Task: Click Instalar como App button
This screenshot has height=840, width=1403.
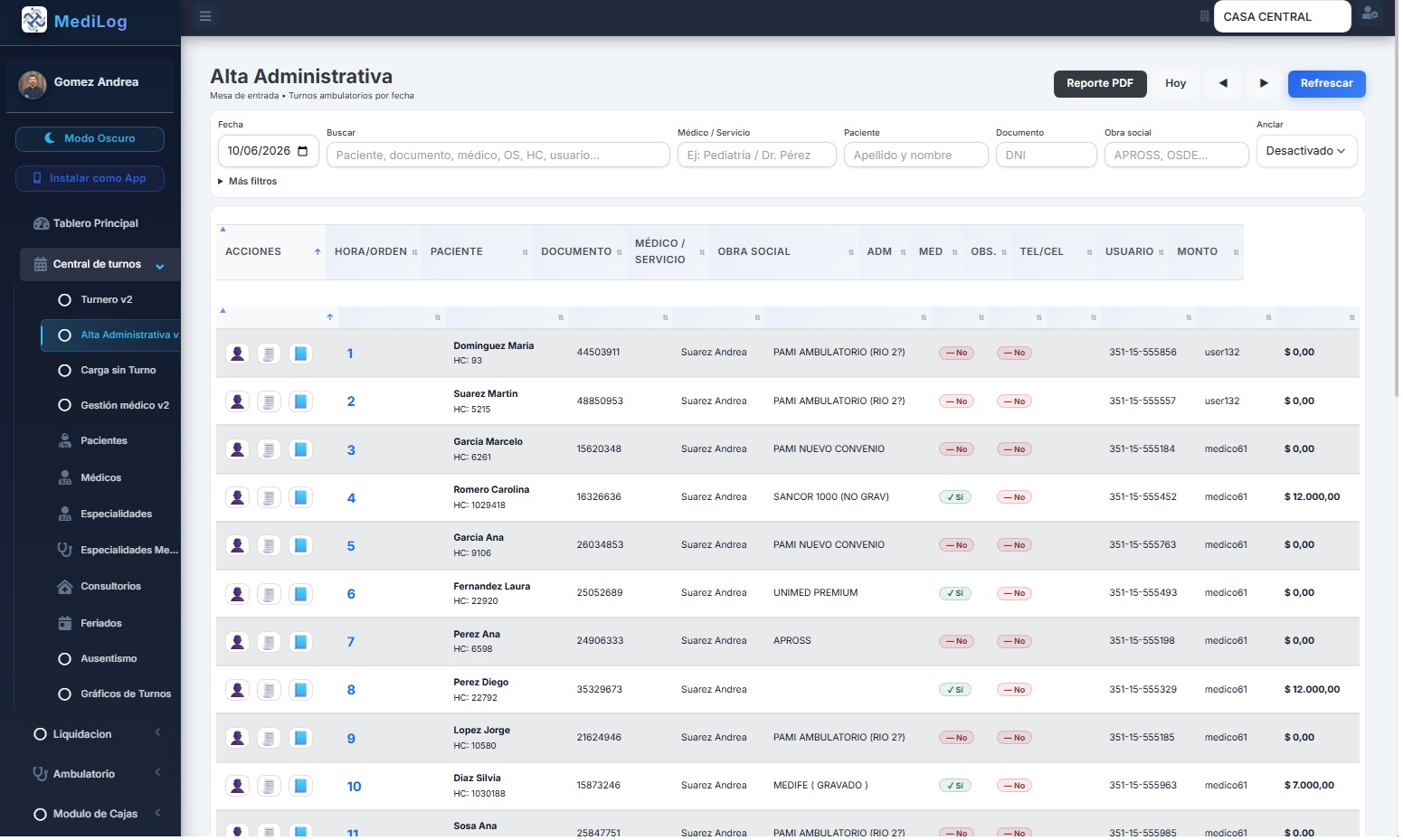Action: pos(90,178)
